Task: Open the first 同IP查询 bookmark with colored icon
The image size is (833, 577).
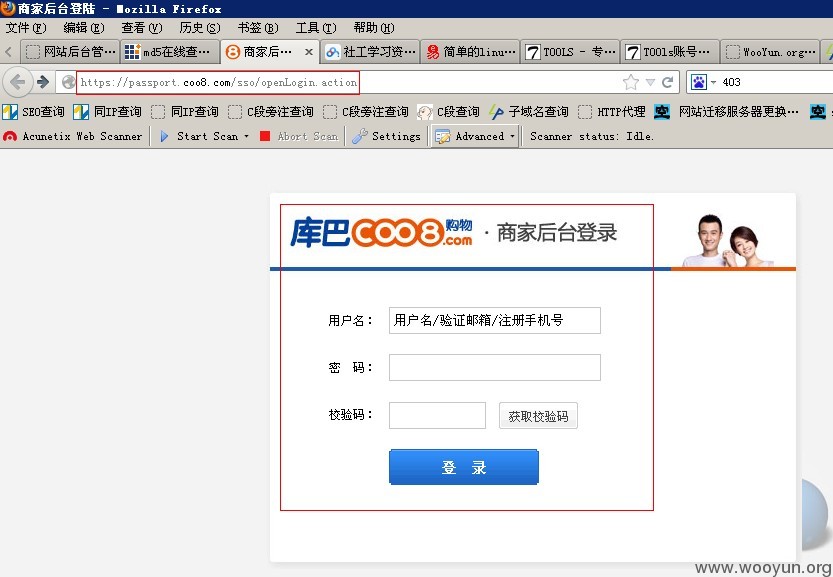Action: (x=107, y=112)
